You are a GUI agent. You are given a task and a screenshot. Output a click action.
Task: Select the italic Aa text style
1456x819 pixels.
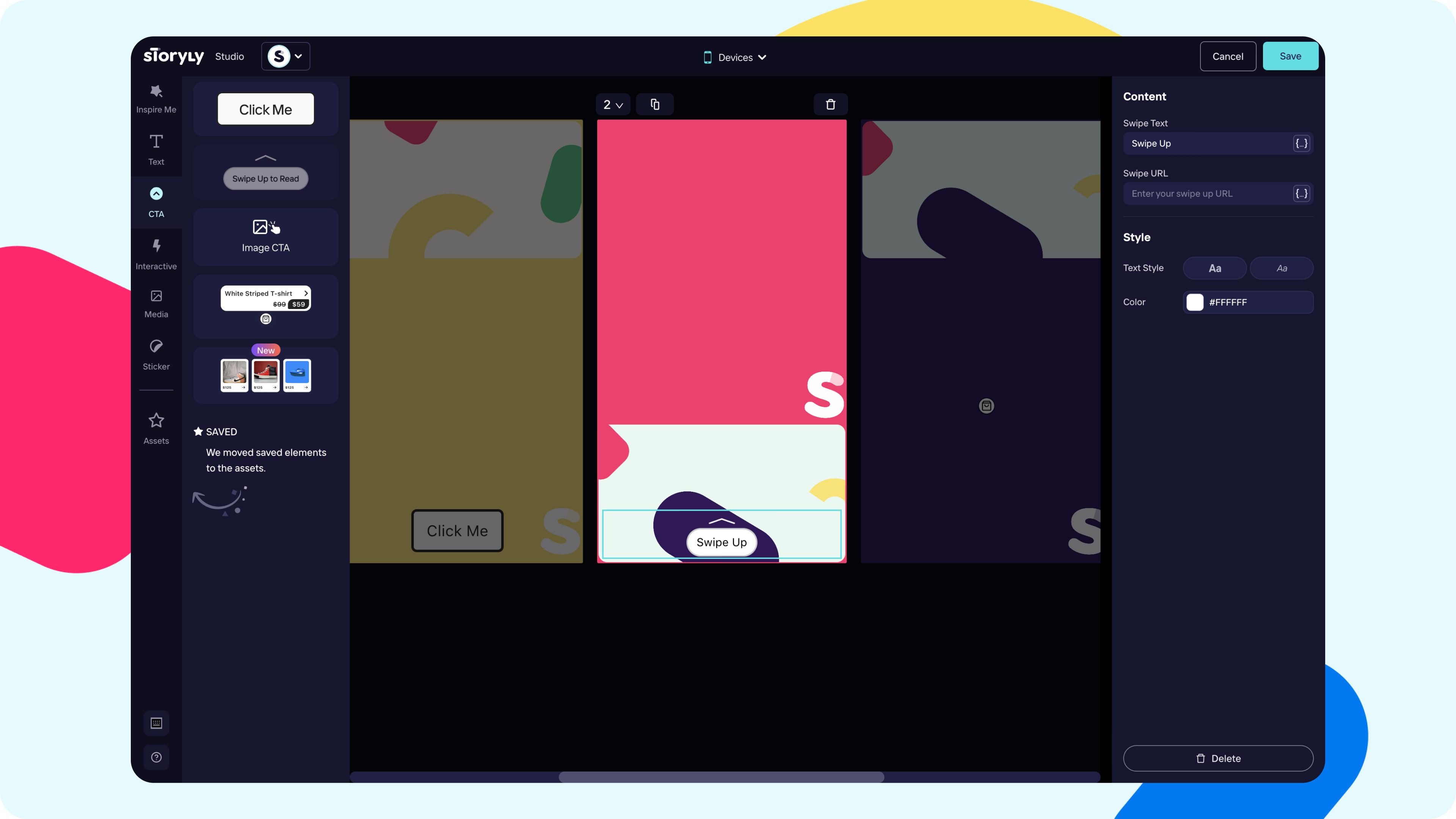[1281, 268]
